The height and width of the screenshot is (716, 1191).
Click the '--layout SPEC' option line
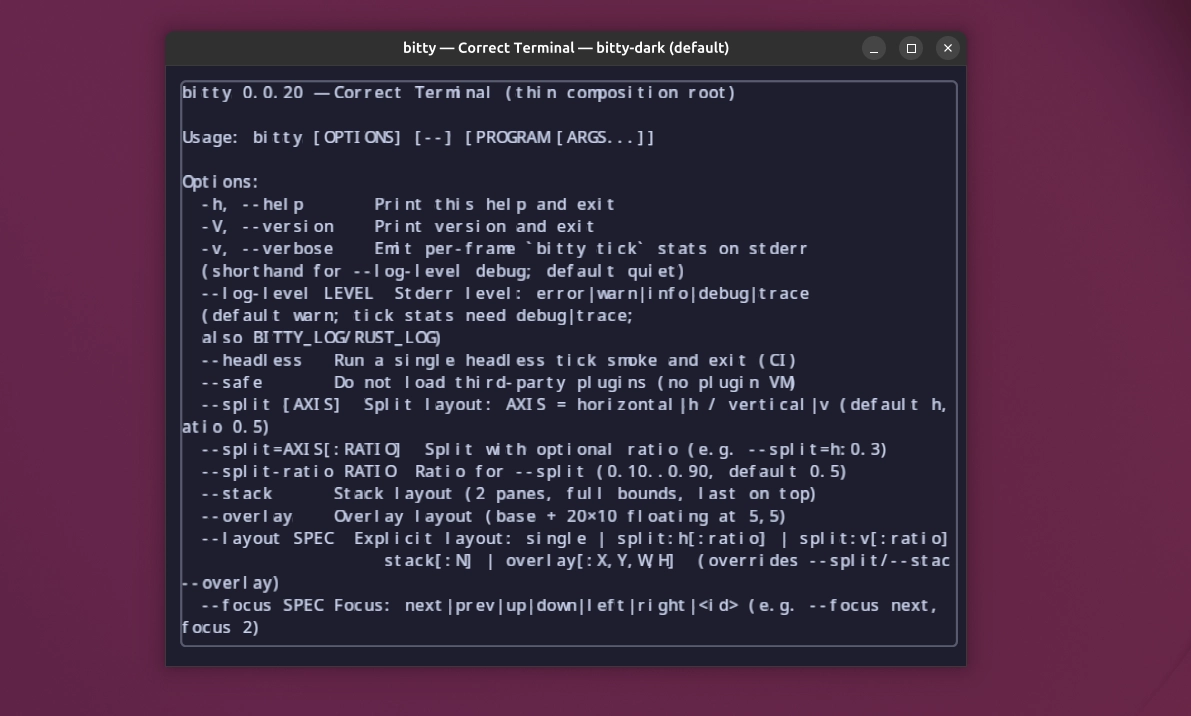[575, 539]
